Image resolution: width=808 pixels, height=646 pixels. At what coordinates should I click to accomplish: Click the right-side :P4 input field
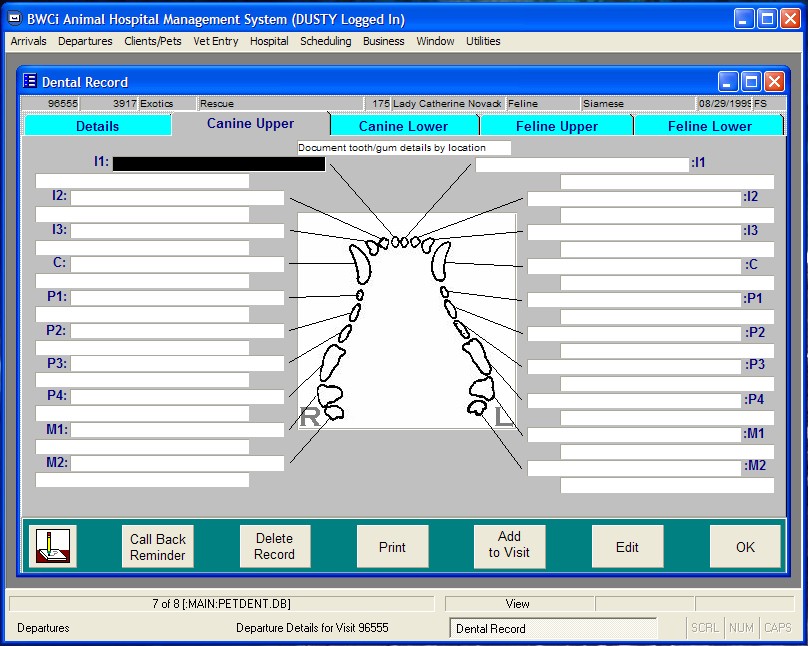(x=634, y=401)
